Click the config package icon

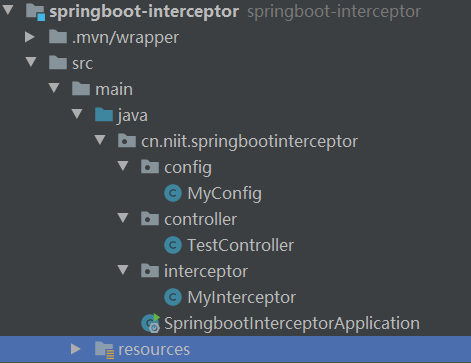click(x=150, y=166)
